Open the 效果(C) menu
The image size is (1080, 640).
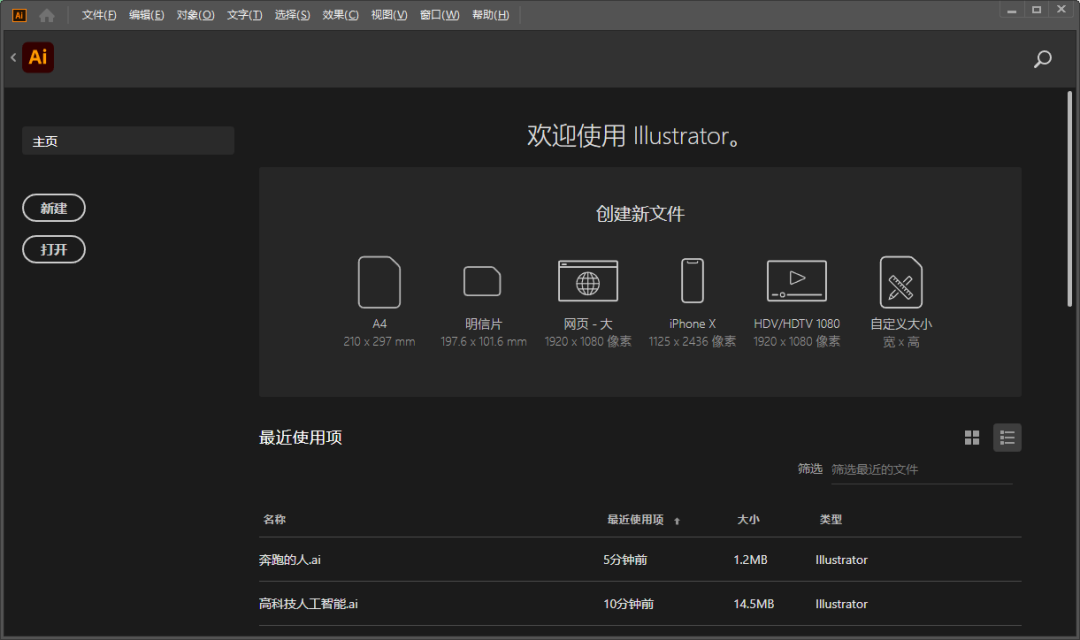pyautogui.click(x=340, y=15)
